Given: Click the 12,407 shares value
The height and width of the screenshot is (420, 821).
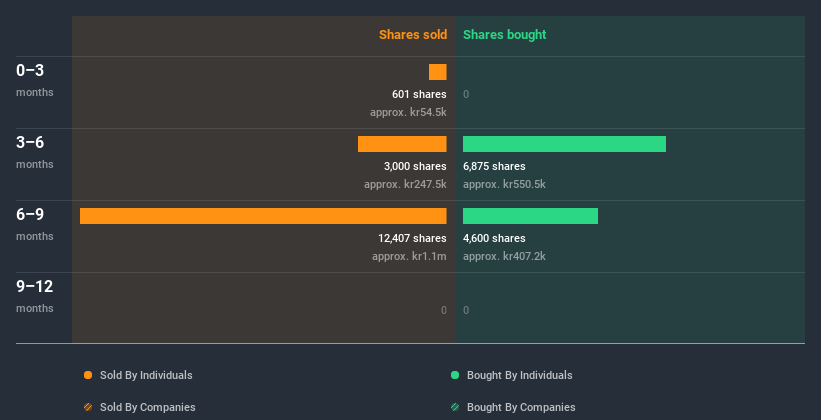Looking at the screenshot, I should (x=413, y=238).
